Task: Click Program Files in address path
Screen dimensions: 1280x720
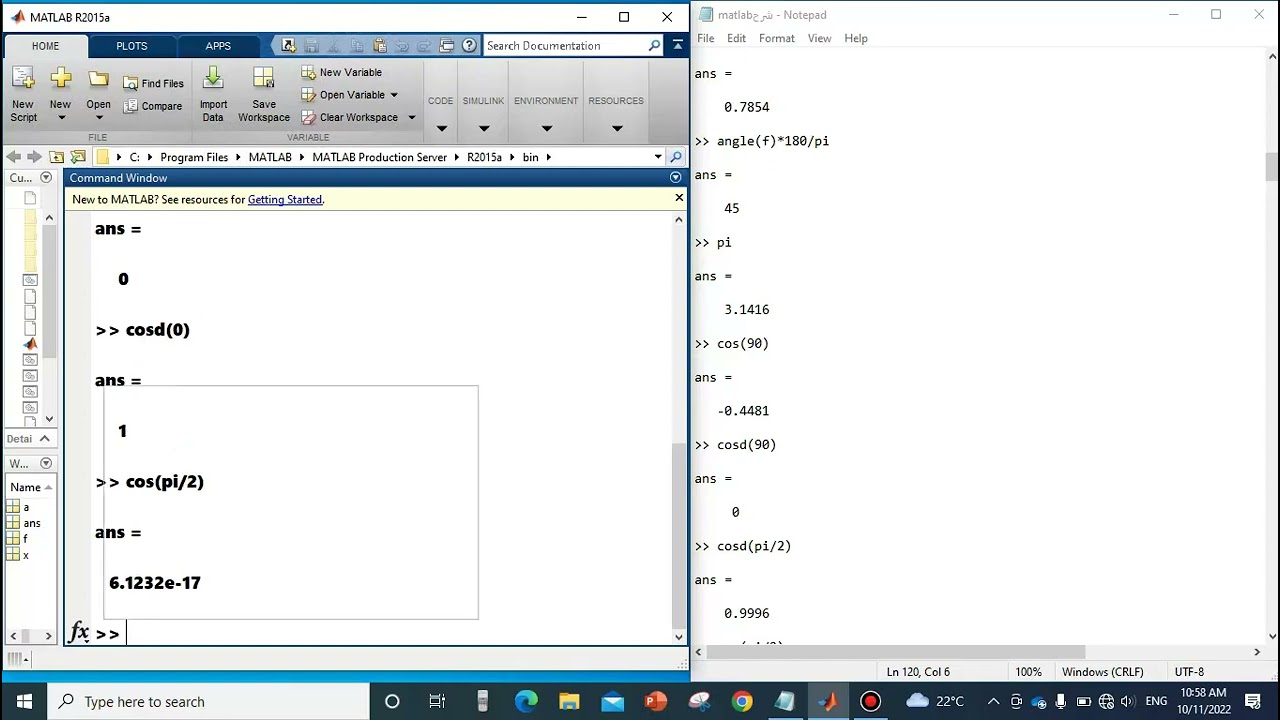Action: (x=194, y=157)
